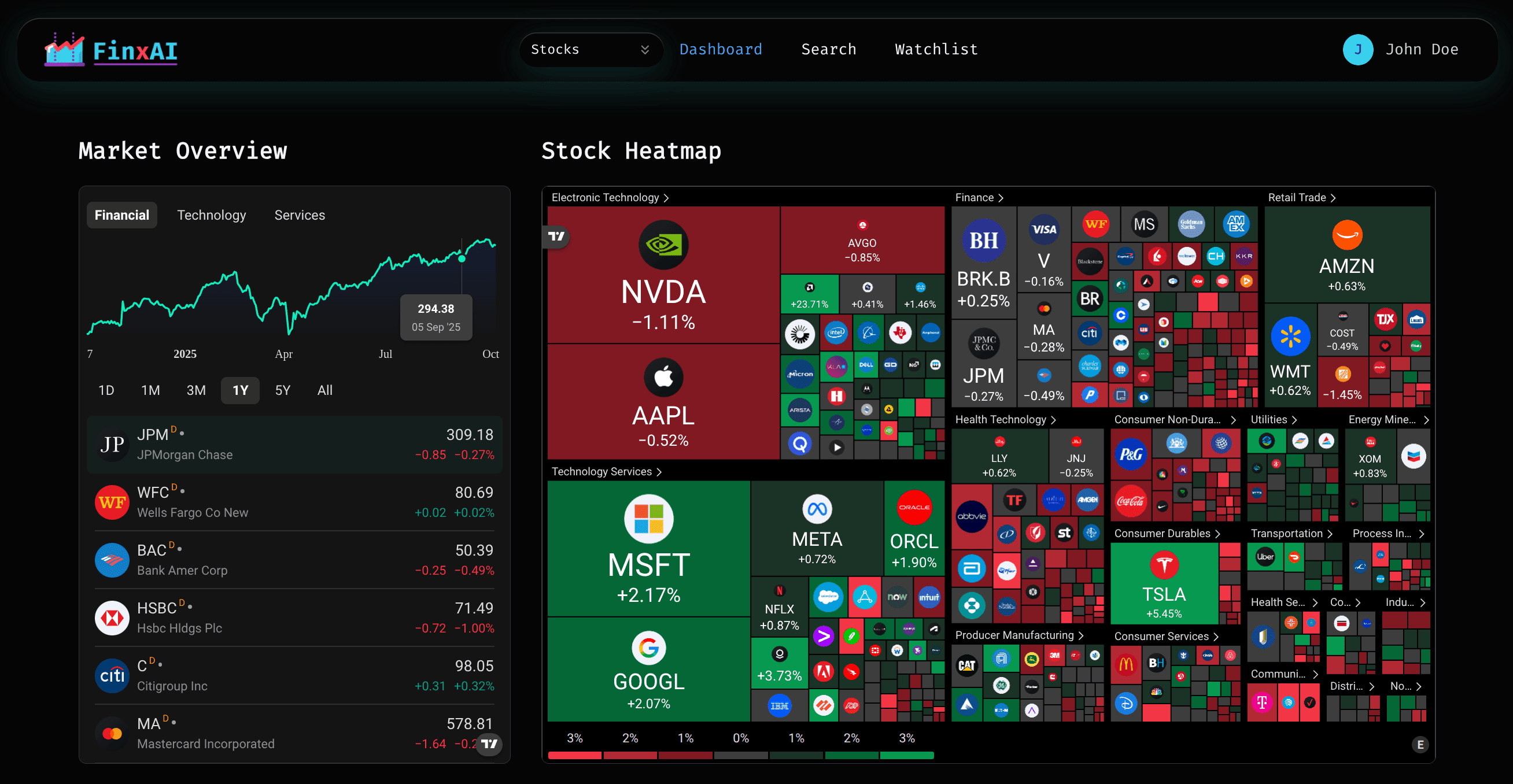Open the HSBC stock row
This screenshot has width=1513, height=784.
point(294,618)
